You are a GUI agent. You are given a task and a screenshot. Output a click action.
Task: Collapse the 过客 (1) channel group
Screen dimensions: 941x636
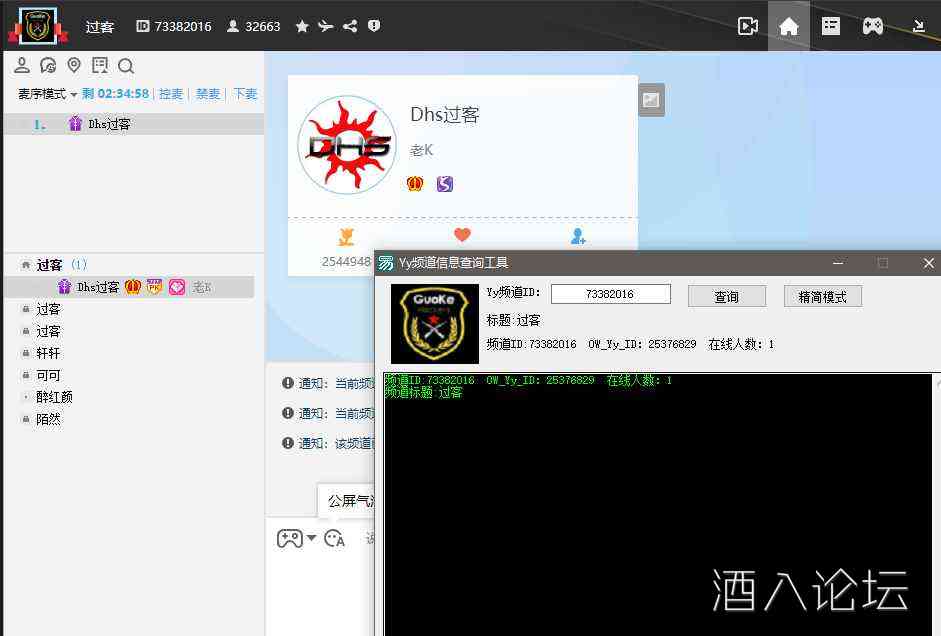(26, 265)
